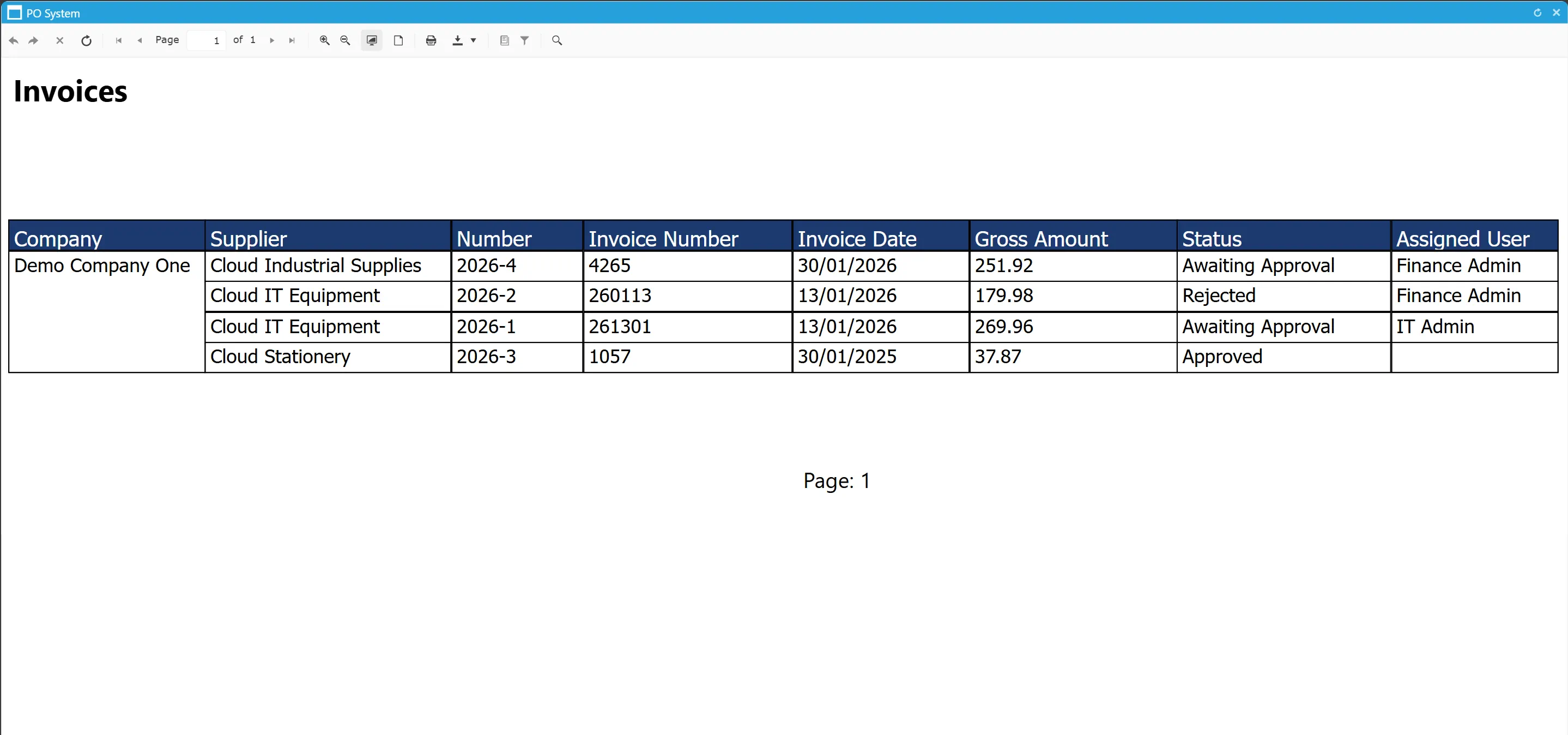This screenshot has height=735, width=1568.
Task: Click the navigate back arrow icon
Action: pos(14,40)
